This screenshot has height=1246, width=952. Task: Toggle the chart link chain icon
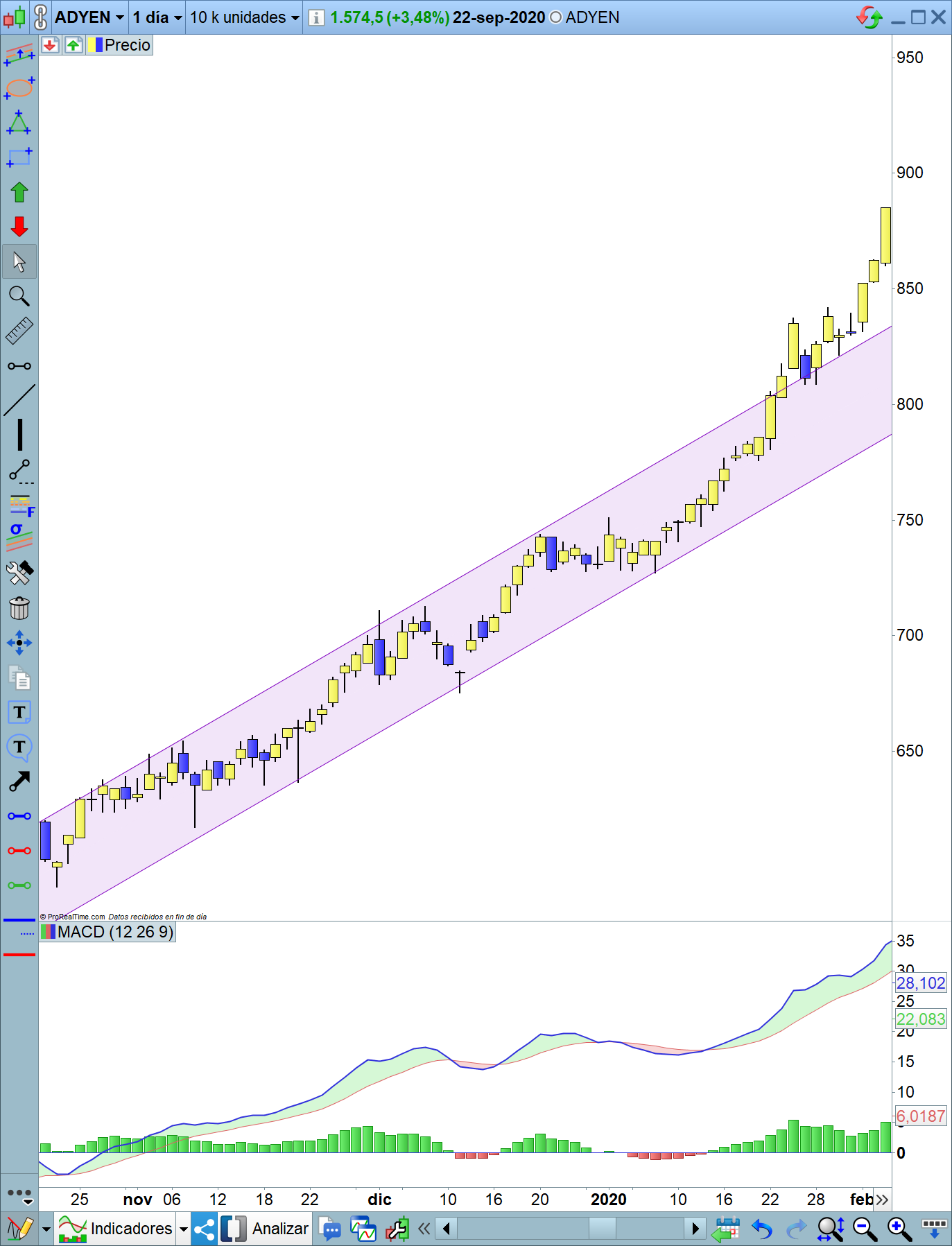pos(41,17)
